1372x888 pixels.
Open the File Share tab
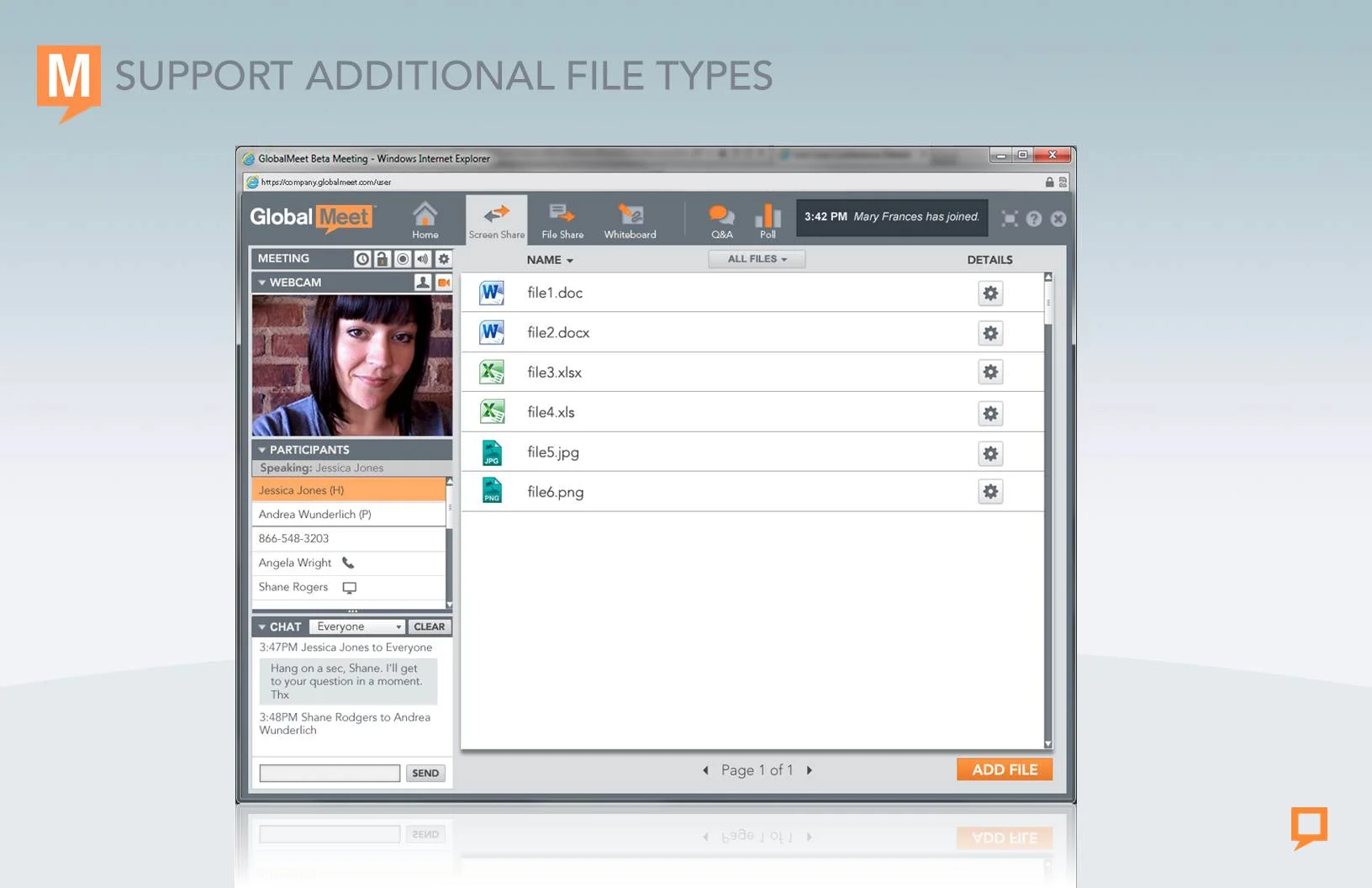[562, 220]
